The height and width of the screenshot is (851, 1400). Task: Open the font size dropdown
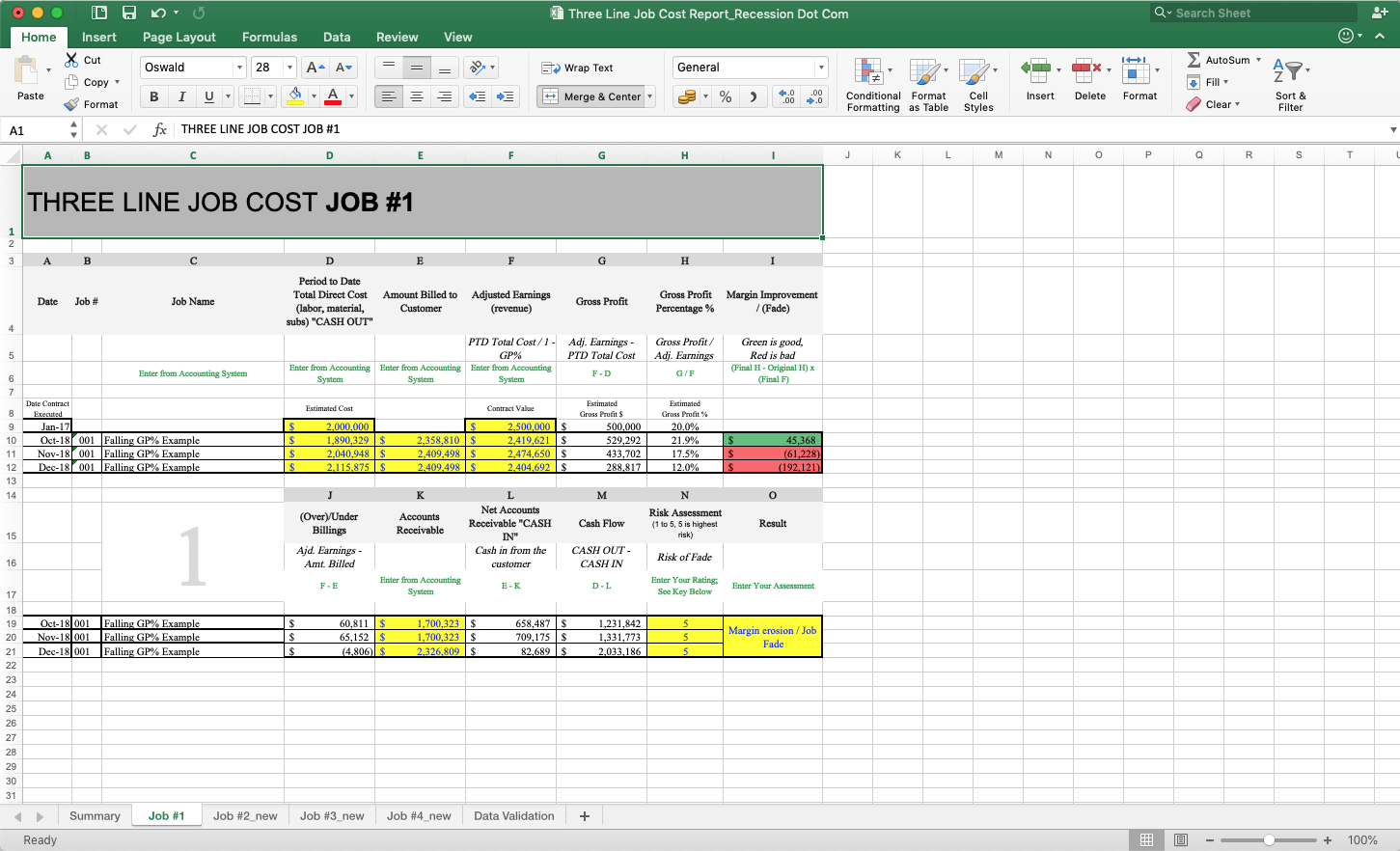[288, 68]
